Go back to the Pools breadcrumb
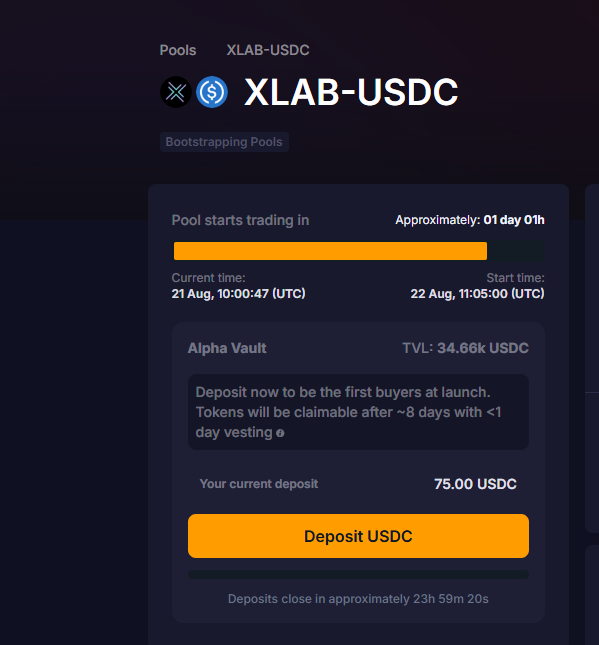This screenshot has height=645, width=599. pyautogui.click(x=178, y=50)
